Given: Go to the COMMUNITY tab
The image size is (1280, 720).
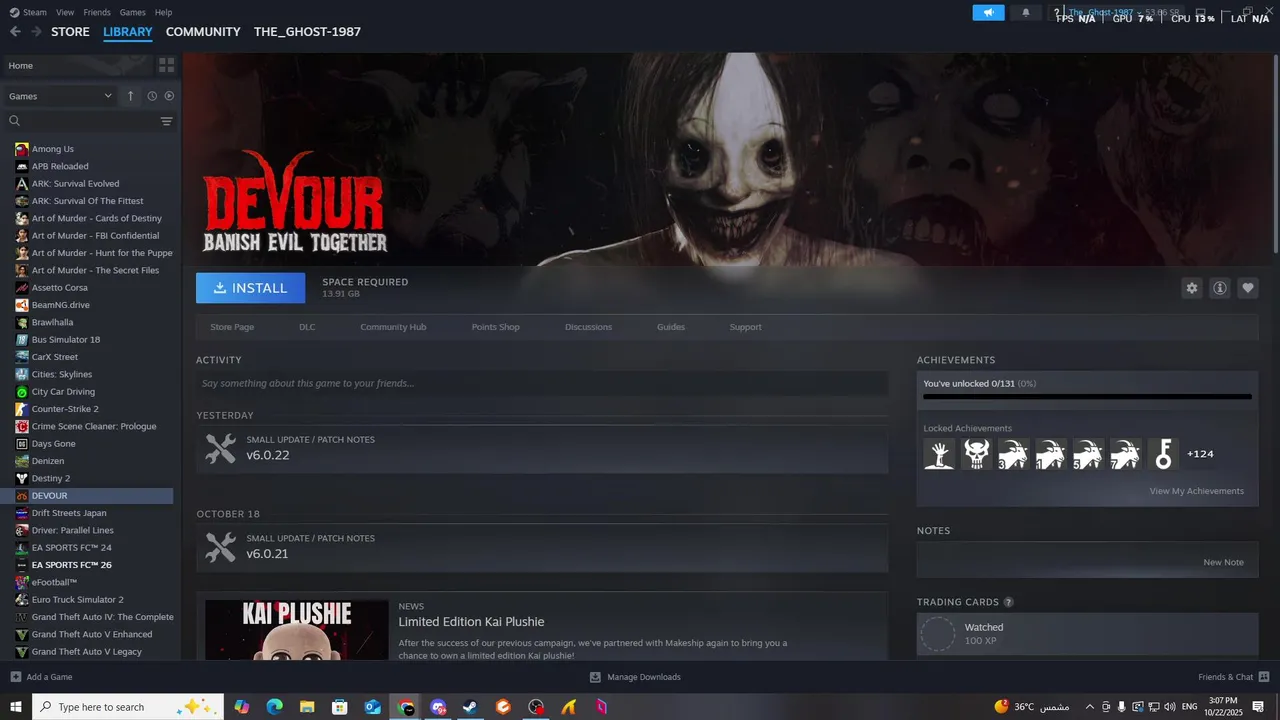Looking at the screenshot, I should pyautogui.click(x=203, y=32).
